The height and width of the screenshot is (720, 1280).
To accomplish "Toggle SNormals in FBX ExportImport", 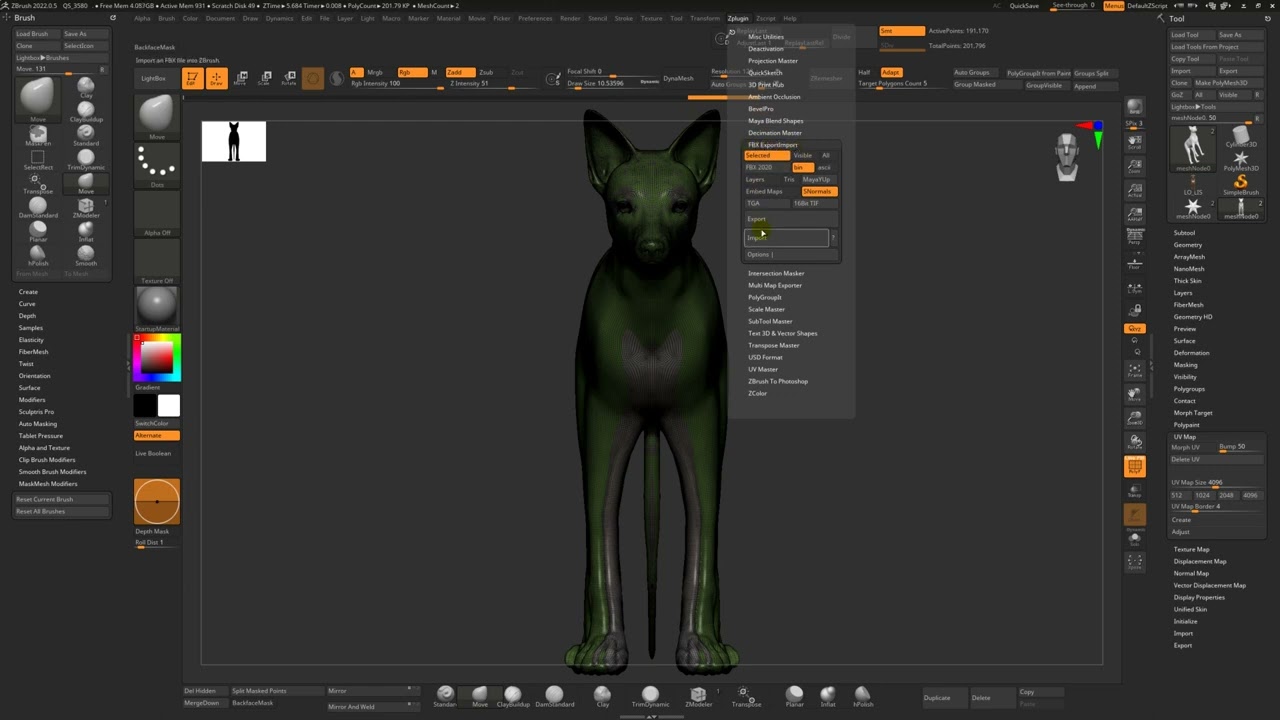I will coord(818,191).
